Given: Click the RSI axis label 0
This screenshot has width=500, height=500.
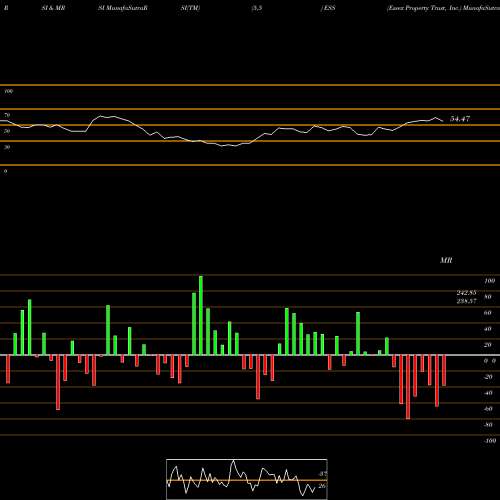Looking at the screenshot, I should tap(6, 171).
